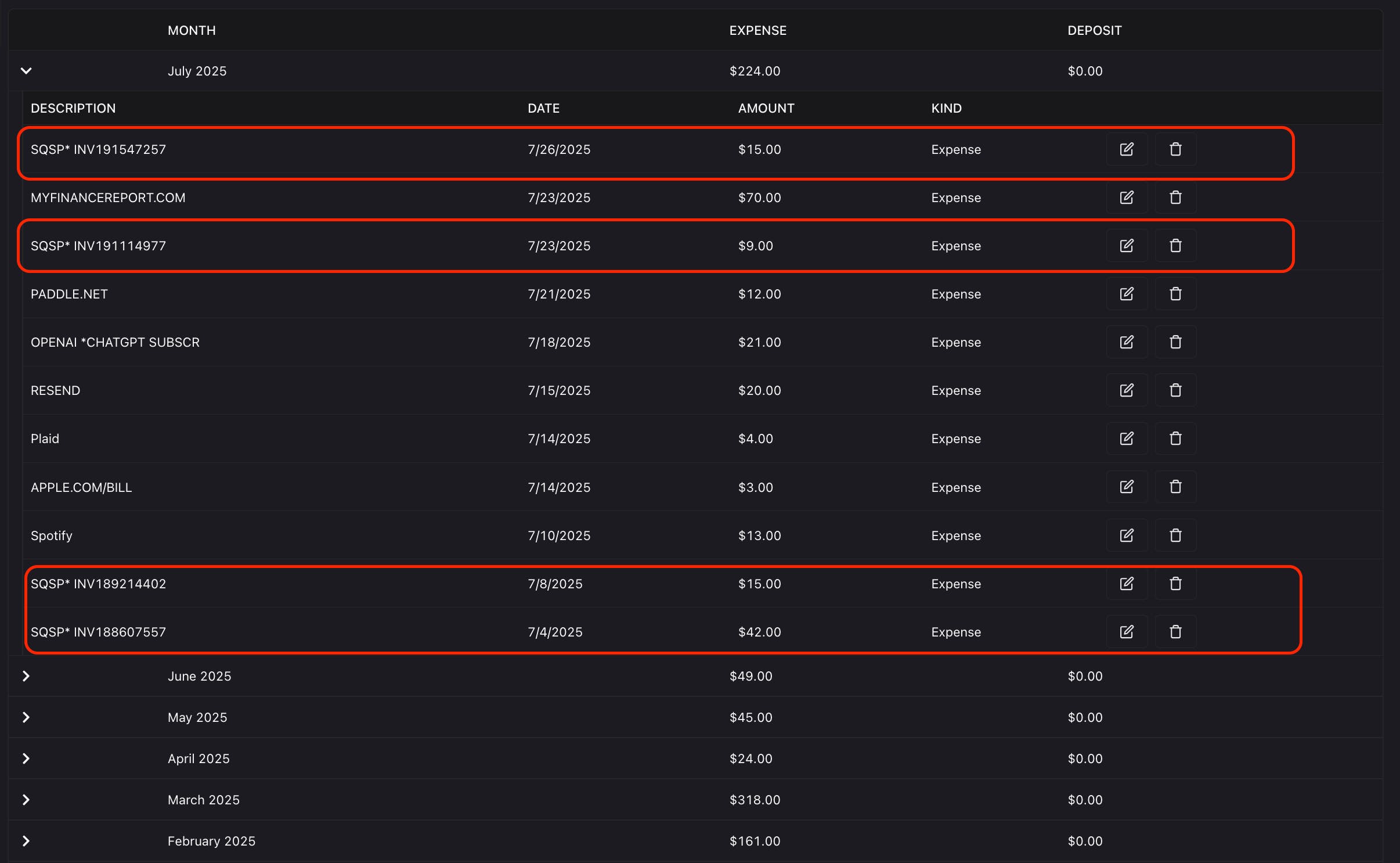The width and height of the screenshot is (1400, 863).
Task: Delete the MYFINANCEREPORT.COM transaction
Action: point(1175,197)
